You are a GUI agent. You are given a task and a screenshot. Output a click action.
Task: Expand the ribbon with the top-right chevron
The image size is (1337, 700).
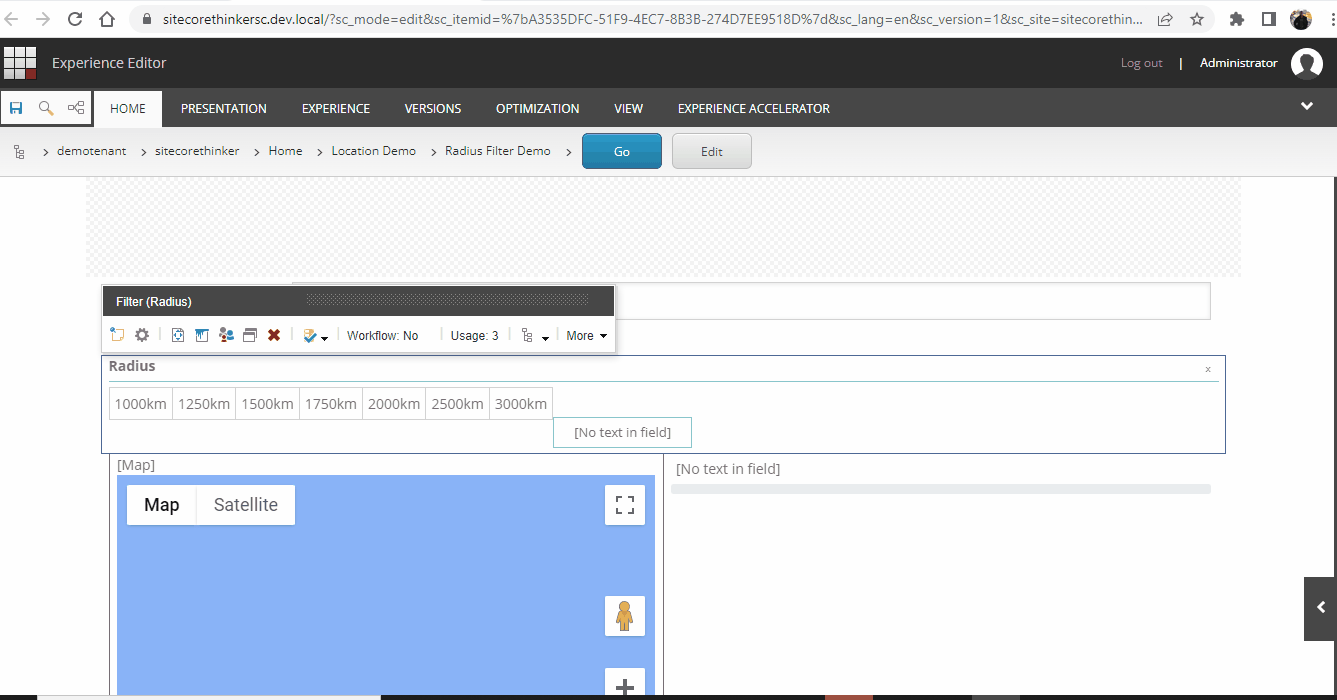tap(1307, 106)
